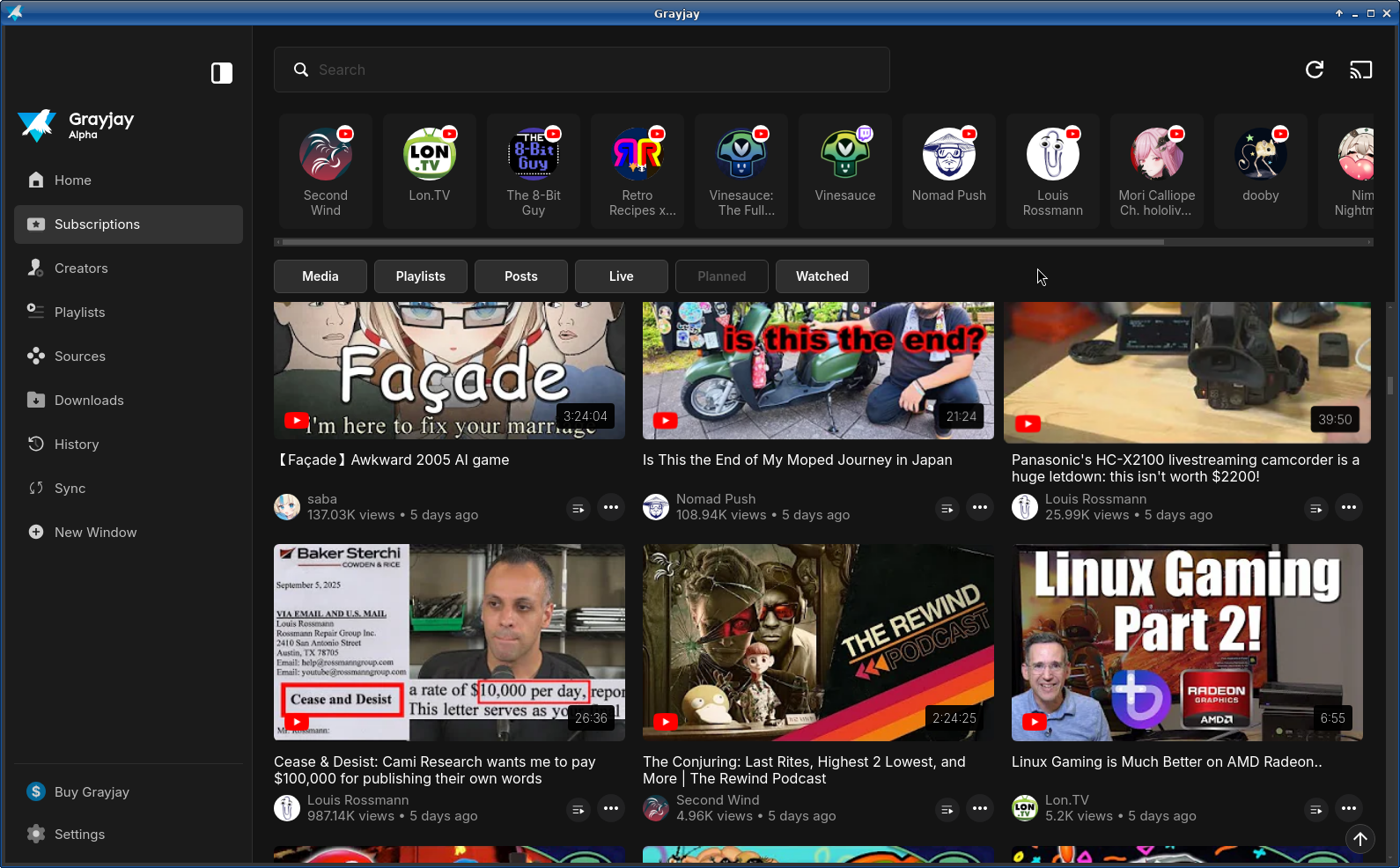Select the Mori Calliope channel avatar
Screen dimensions: 1400x868
pos(1157,154)
